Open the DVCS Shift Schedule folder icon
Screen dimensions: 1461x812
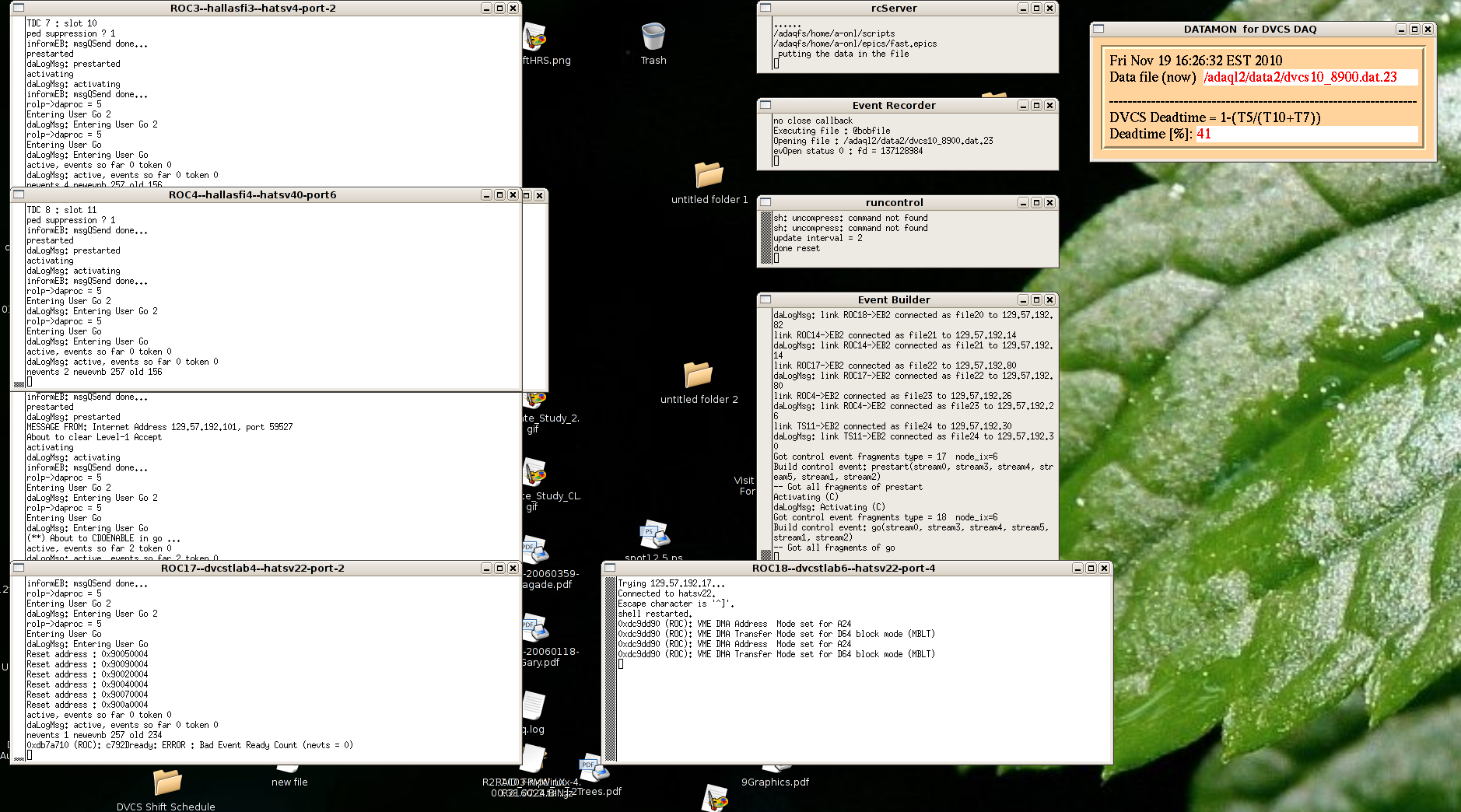click(166, 782)
